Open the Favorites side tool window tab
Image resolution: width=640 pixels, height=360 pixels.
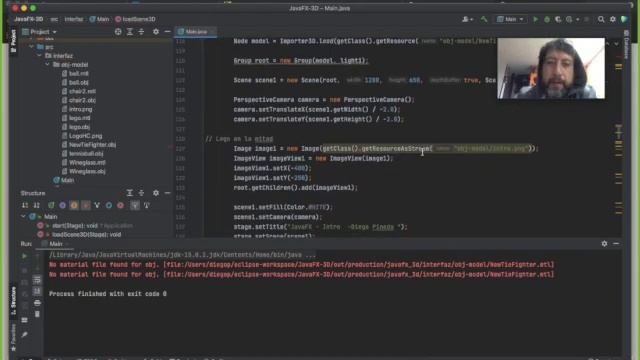pos(13,337)
